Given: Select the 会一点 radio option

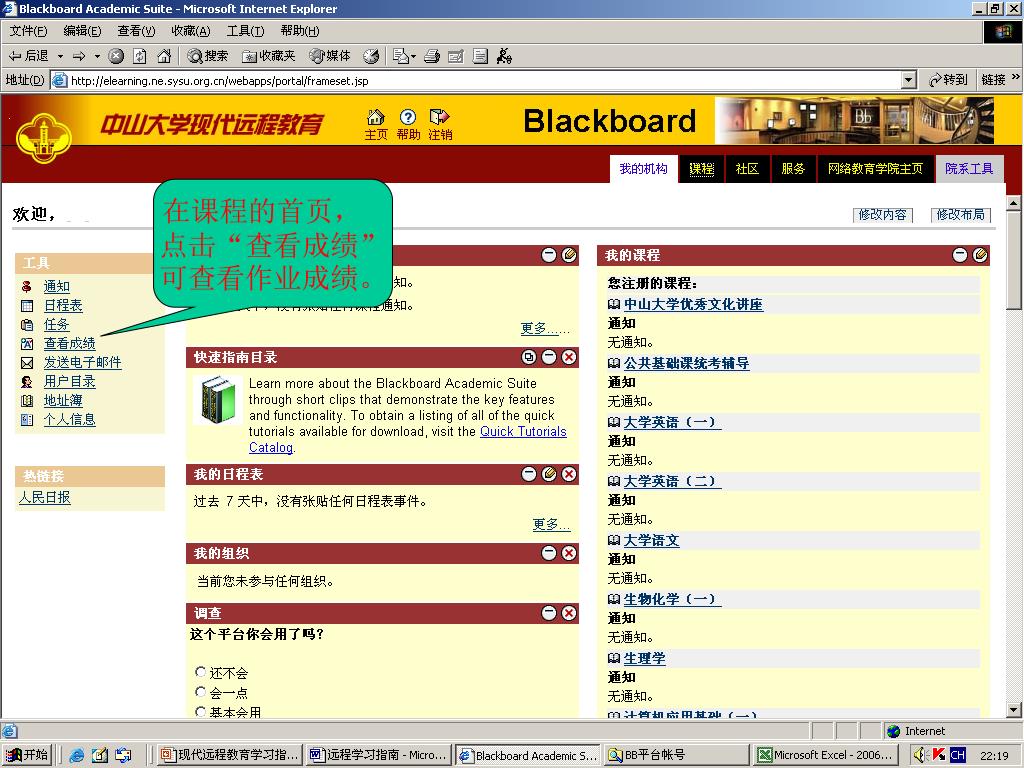Looking at the screenshot, I should click(200, 692).
